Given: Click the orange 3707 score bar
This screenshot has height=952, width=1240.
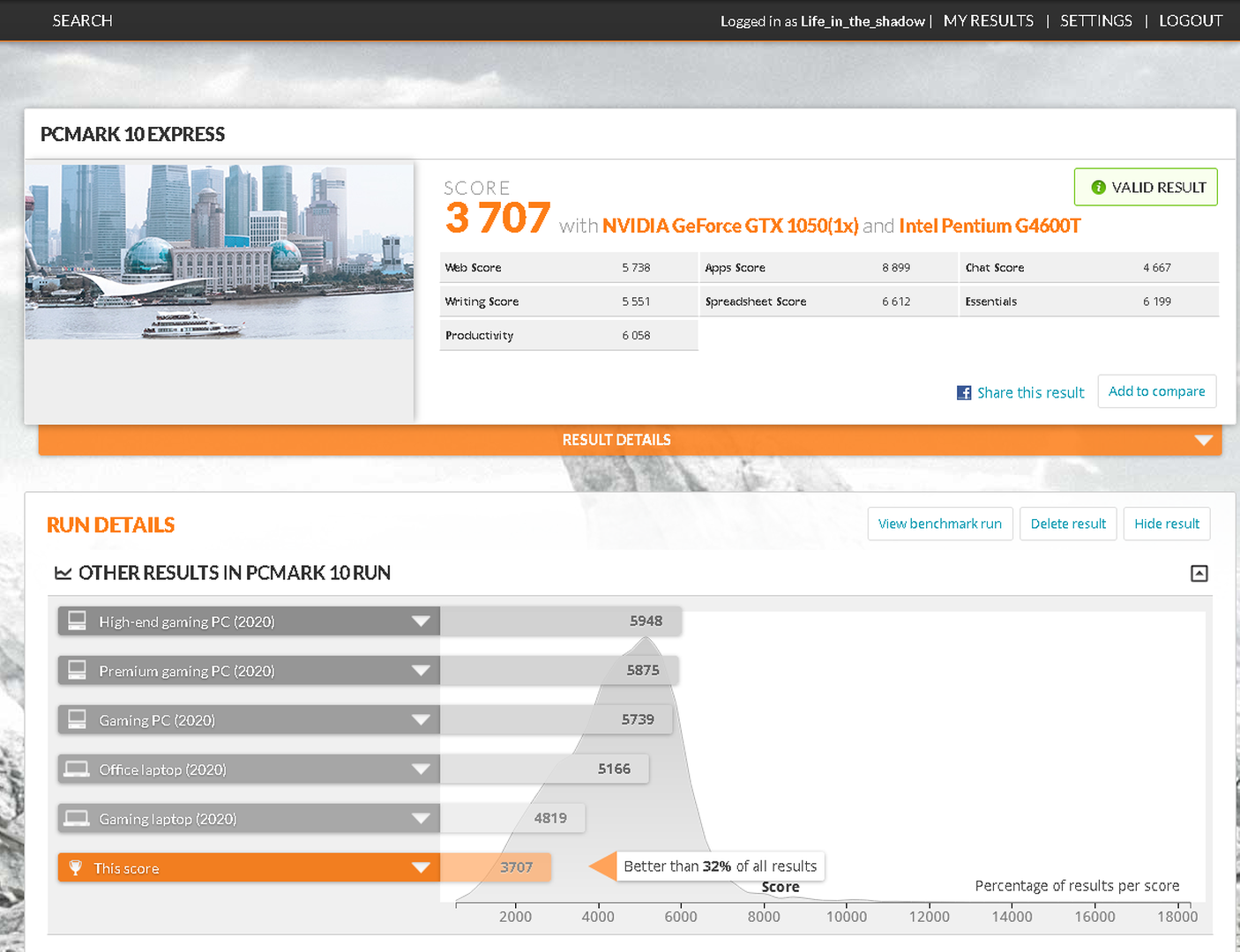Looking at the screenshot, I should pos(496,867).
